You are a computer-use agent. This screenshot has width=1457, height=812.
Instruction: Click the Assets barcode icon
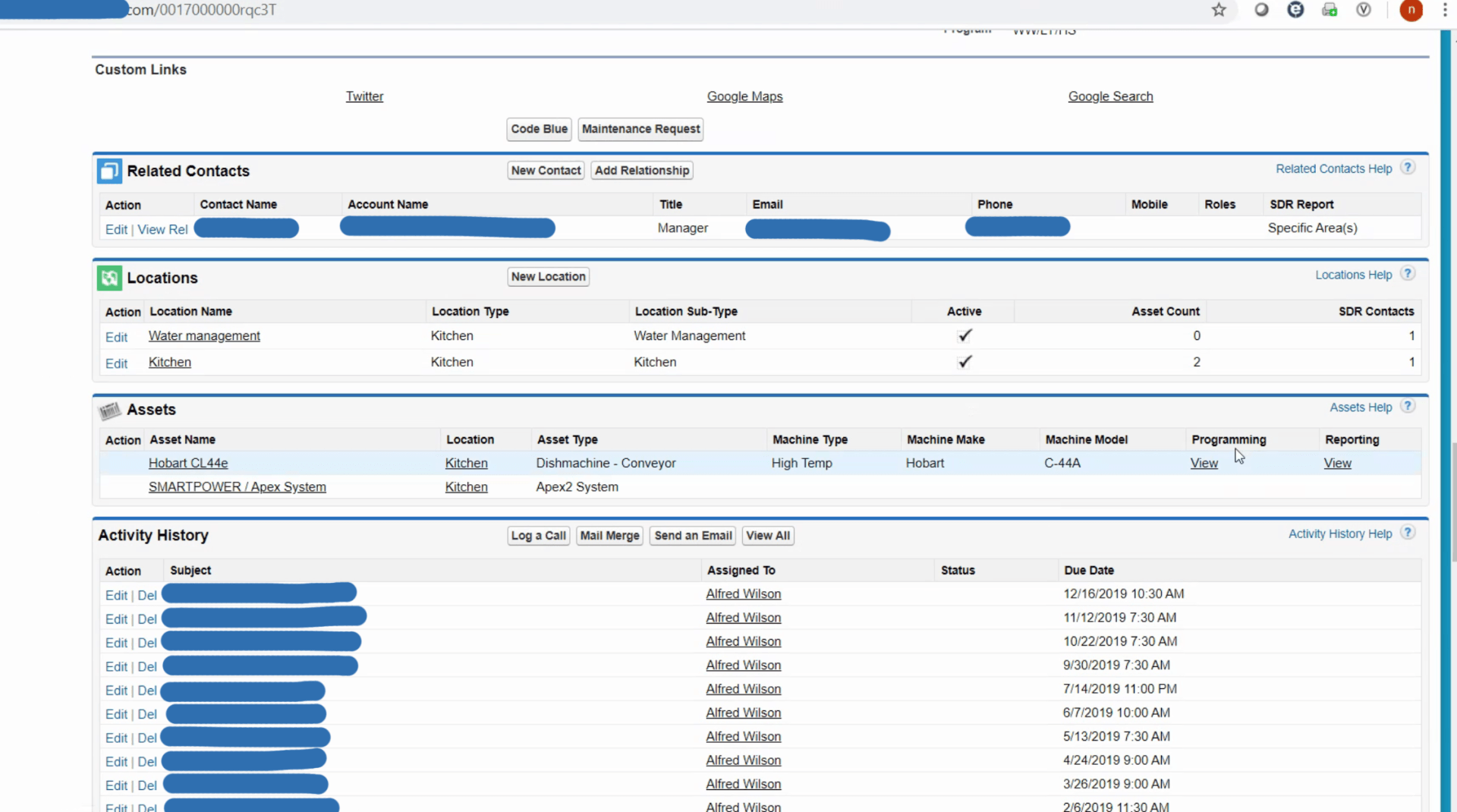coord(109,411)
